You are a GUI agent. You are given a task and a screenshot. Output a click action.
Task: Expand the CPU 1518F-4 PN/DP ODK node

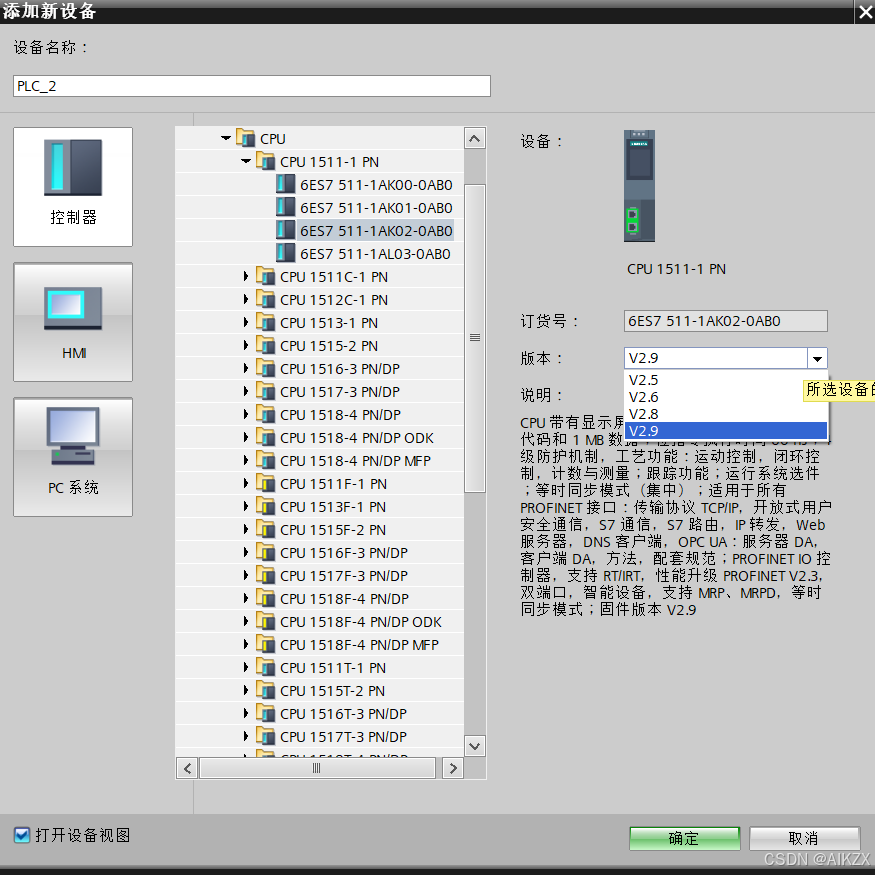(x=246, y=621)
